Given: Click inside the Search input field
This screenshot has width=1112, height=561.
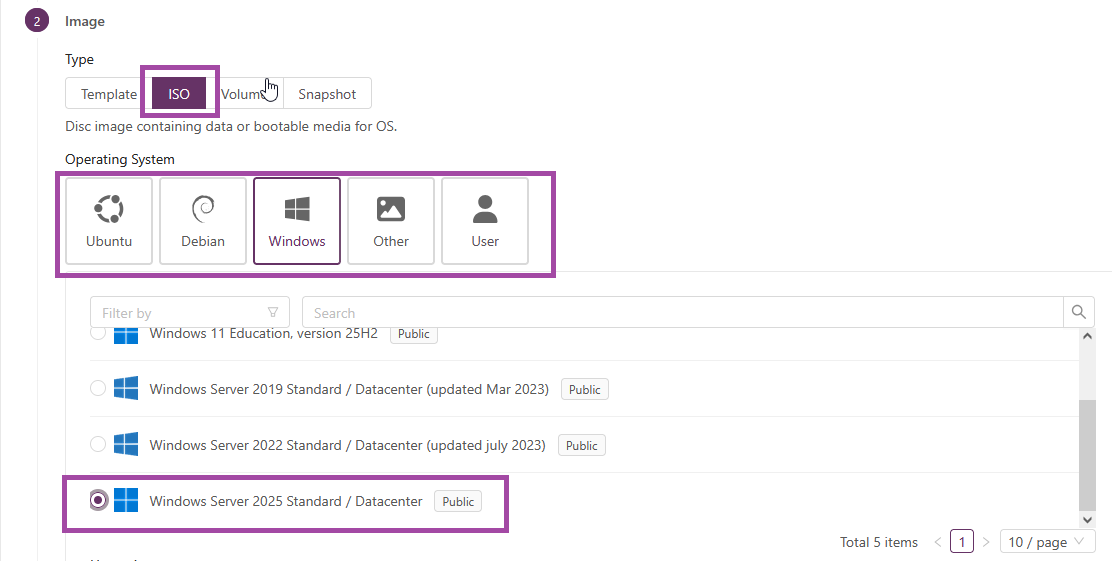Looking at the screenshot, I should [682, 312].
